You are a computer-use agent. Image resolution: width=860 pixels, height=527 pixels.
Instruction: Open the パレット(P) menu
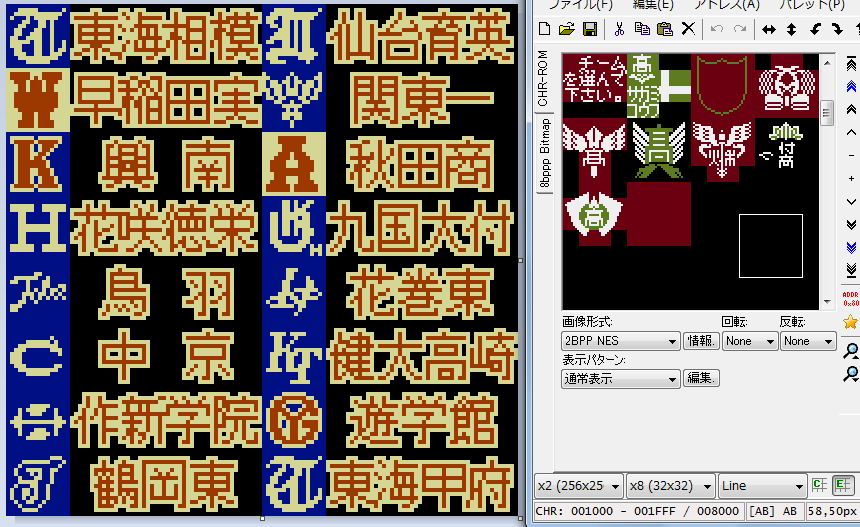(812, 5)
